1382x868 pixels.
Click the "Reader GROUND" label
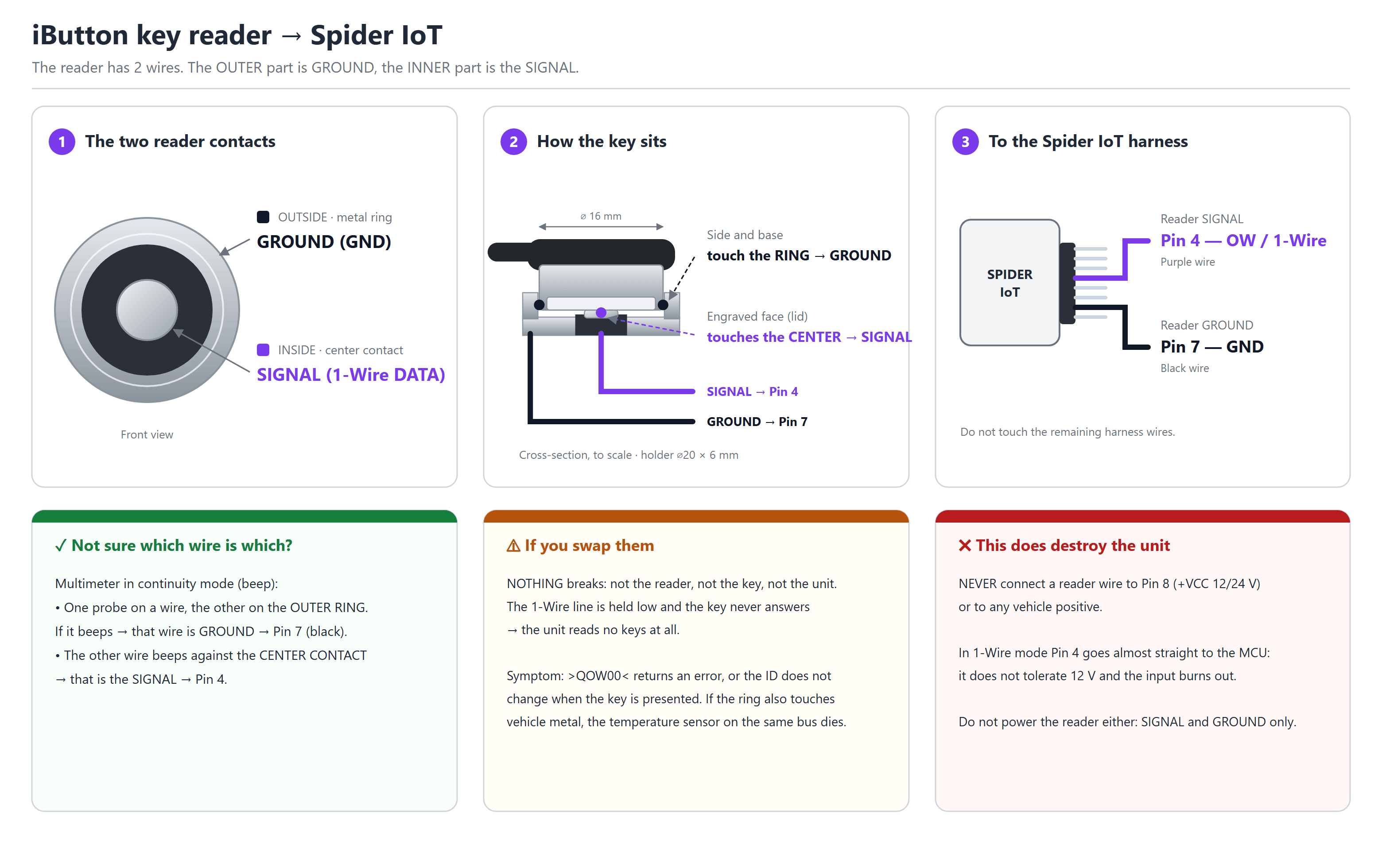pos(1207,325)
